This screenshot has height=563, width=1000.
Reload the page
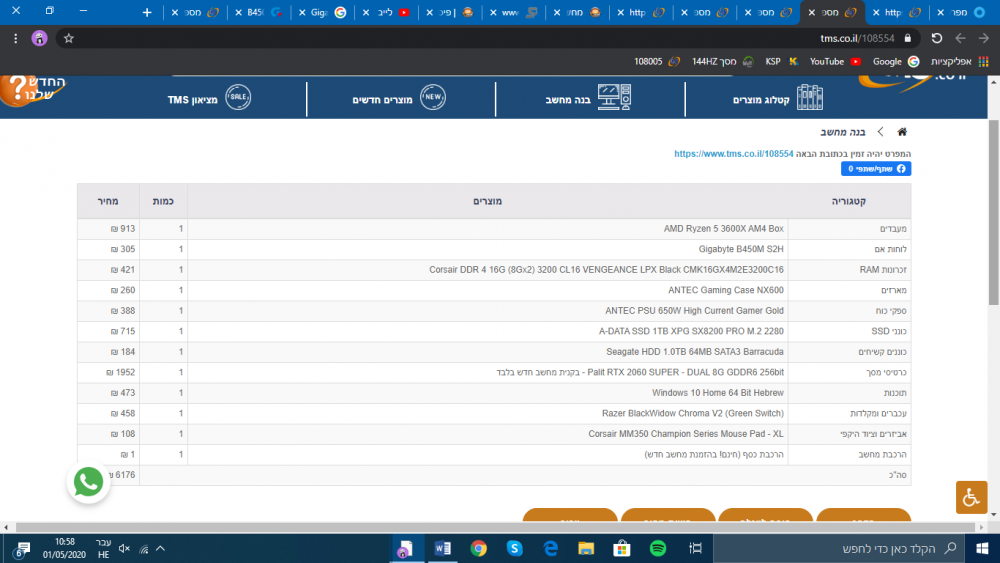click(x=936, y=38)
